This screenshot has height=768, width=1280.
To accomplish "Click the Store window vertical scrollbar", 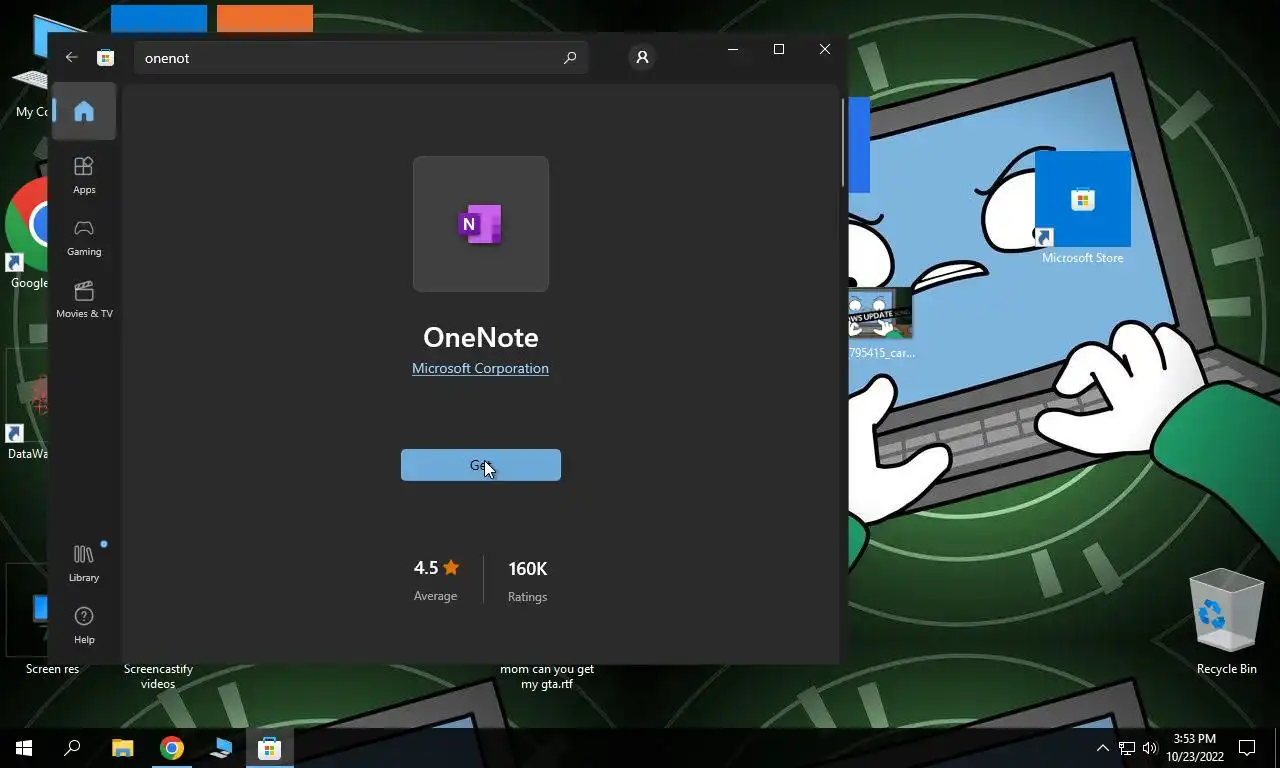I will click(843, 142).
